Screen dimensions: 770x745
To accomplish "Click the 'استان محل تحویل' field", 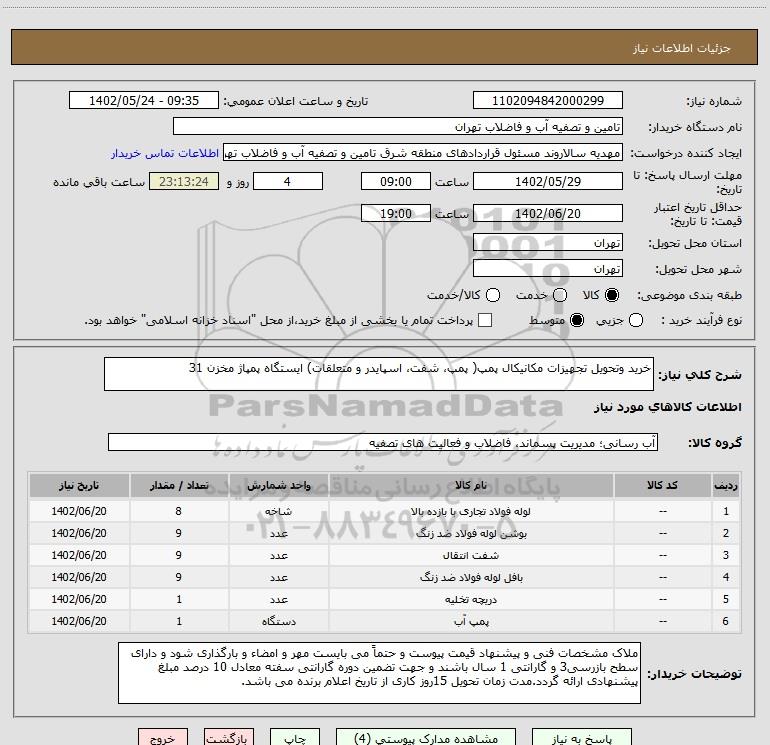I will click(x=547, y=243).
